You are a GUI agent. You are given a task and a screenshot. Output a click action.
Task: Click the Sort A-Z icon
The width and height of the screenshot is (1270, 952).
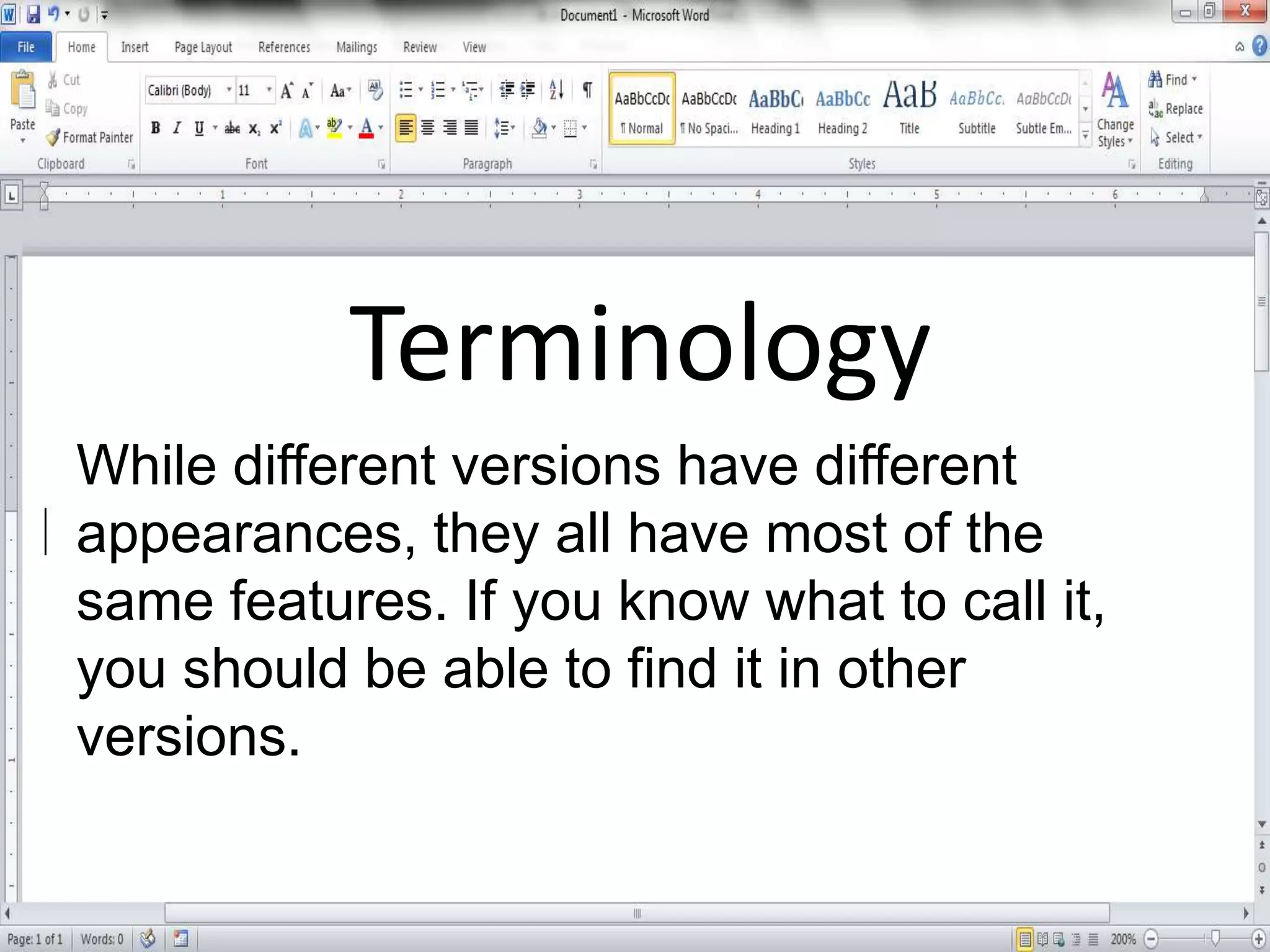[556, 90]
